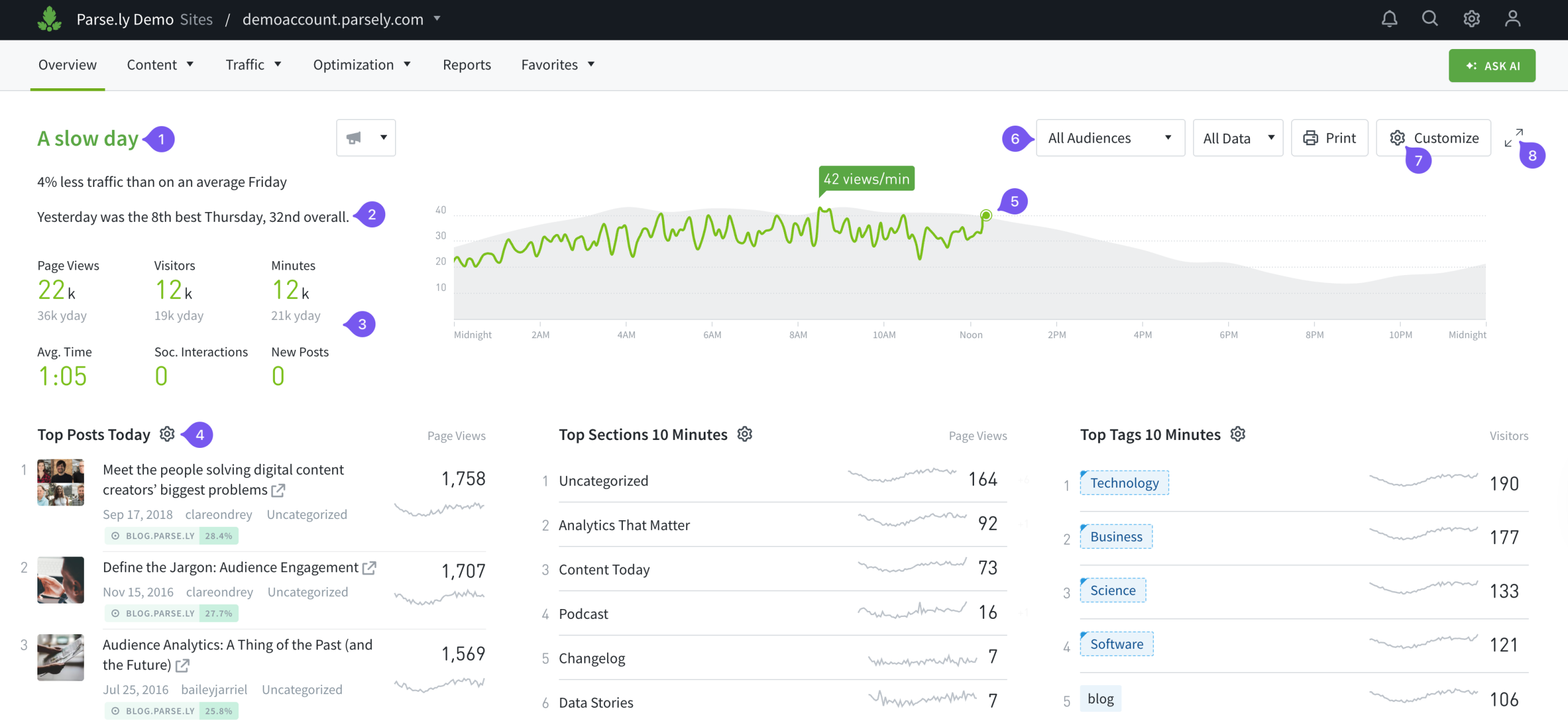The height and width of the screenshot is (723, 1568).
Task: Click the Customize button
Action: click(1433, 138)
